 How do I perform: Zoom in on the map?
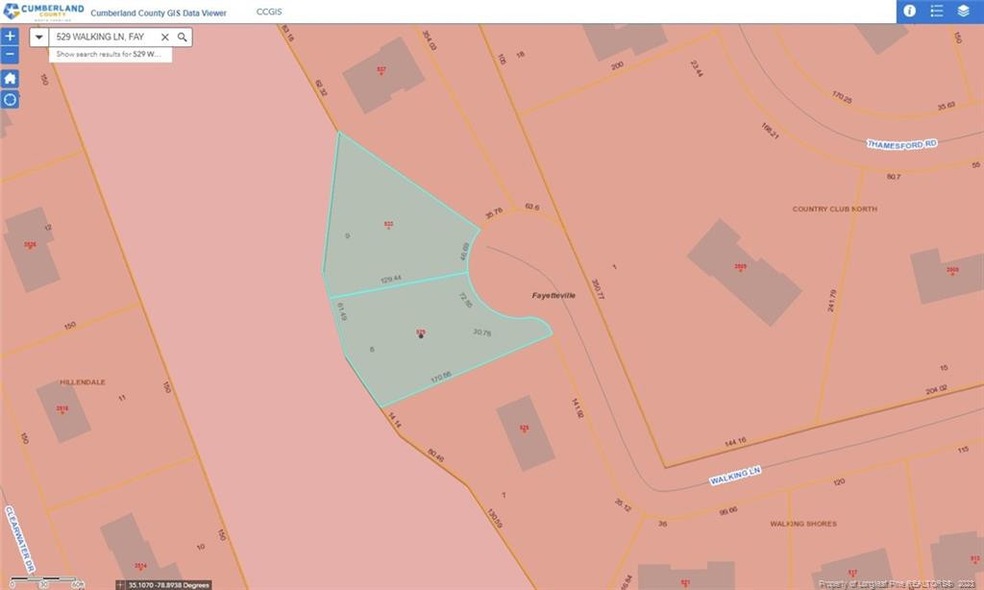point(10,37)
